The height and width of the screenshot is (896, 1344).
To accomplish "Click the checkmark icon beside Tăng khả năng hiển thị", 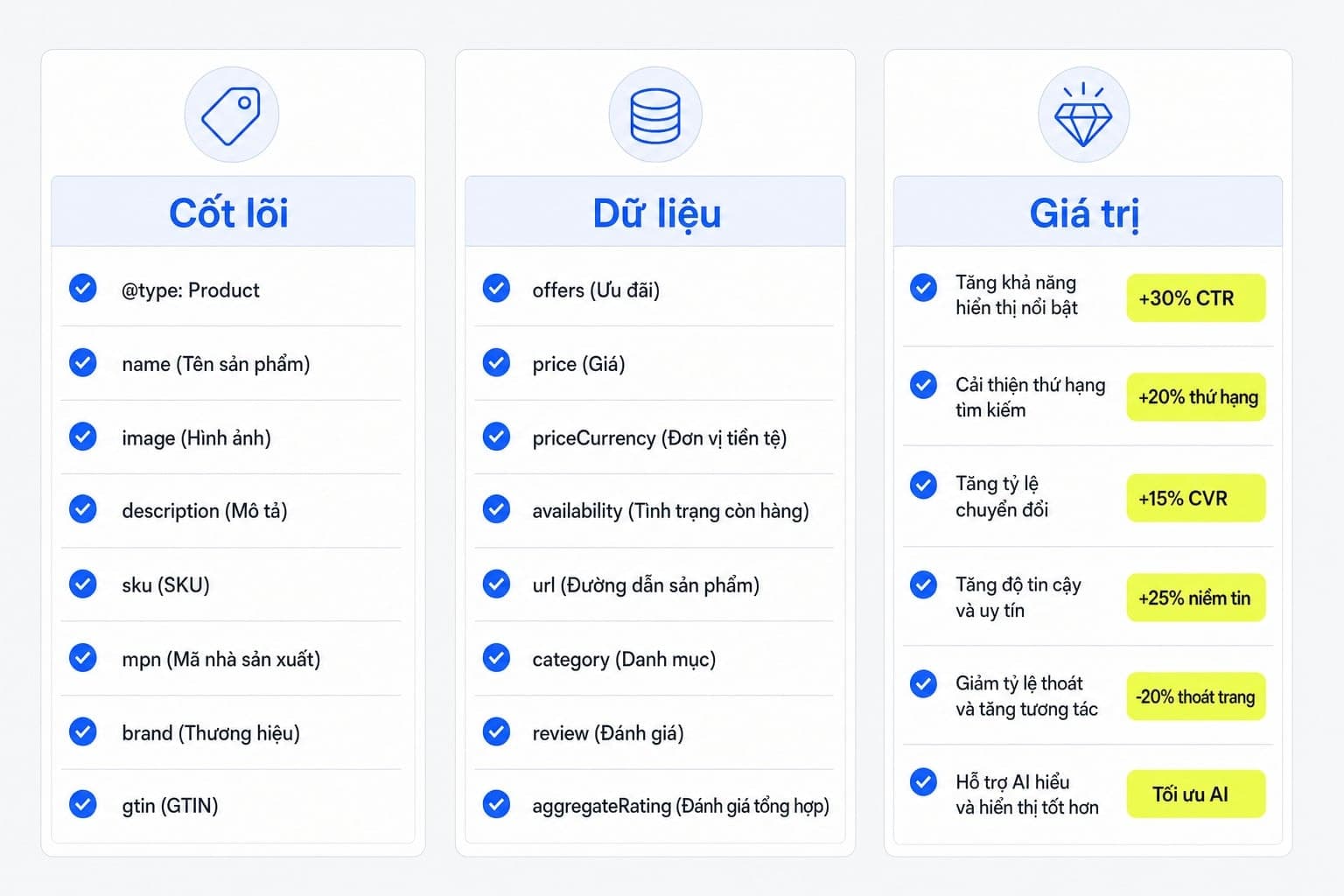I will (923, 287).
